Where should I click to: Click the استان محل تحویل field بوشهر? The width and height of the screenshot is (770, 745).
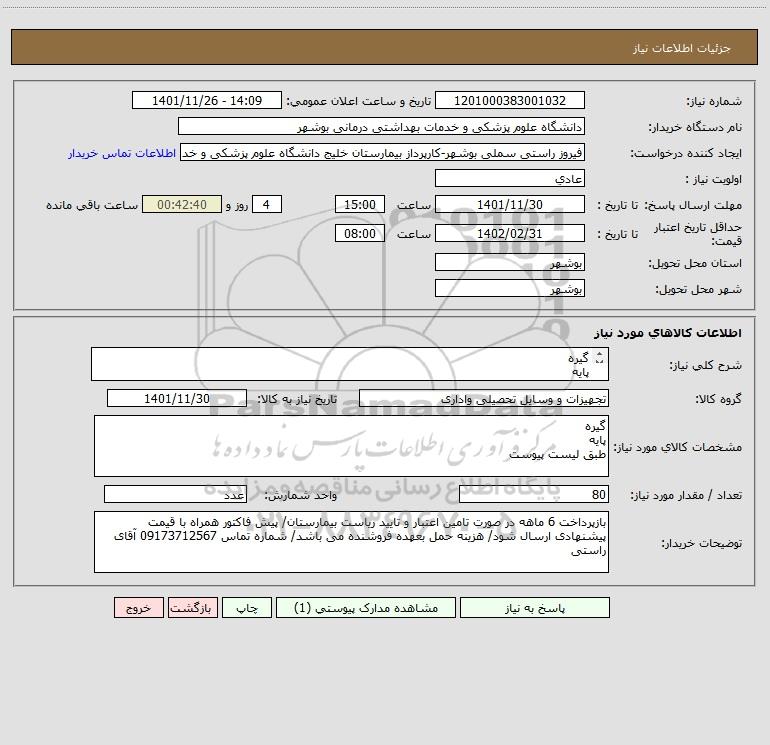(x=510, y=262)
